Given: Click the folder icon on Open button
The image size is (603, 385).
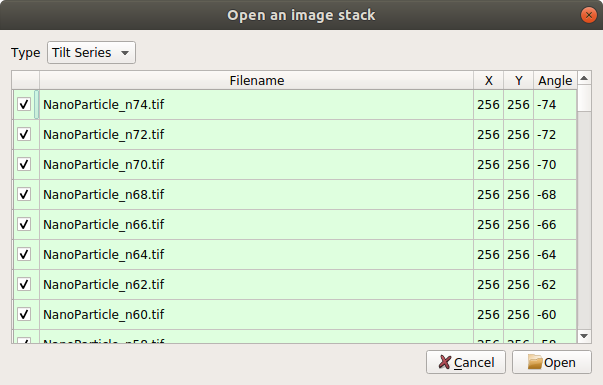Looking at the screenshot, I should point(535,362).
